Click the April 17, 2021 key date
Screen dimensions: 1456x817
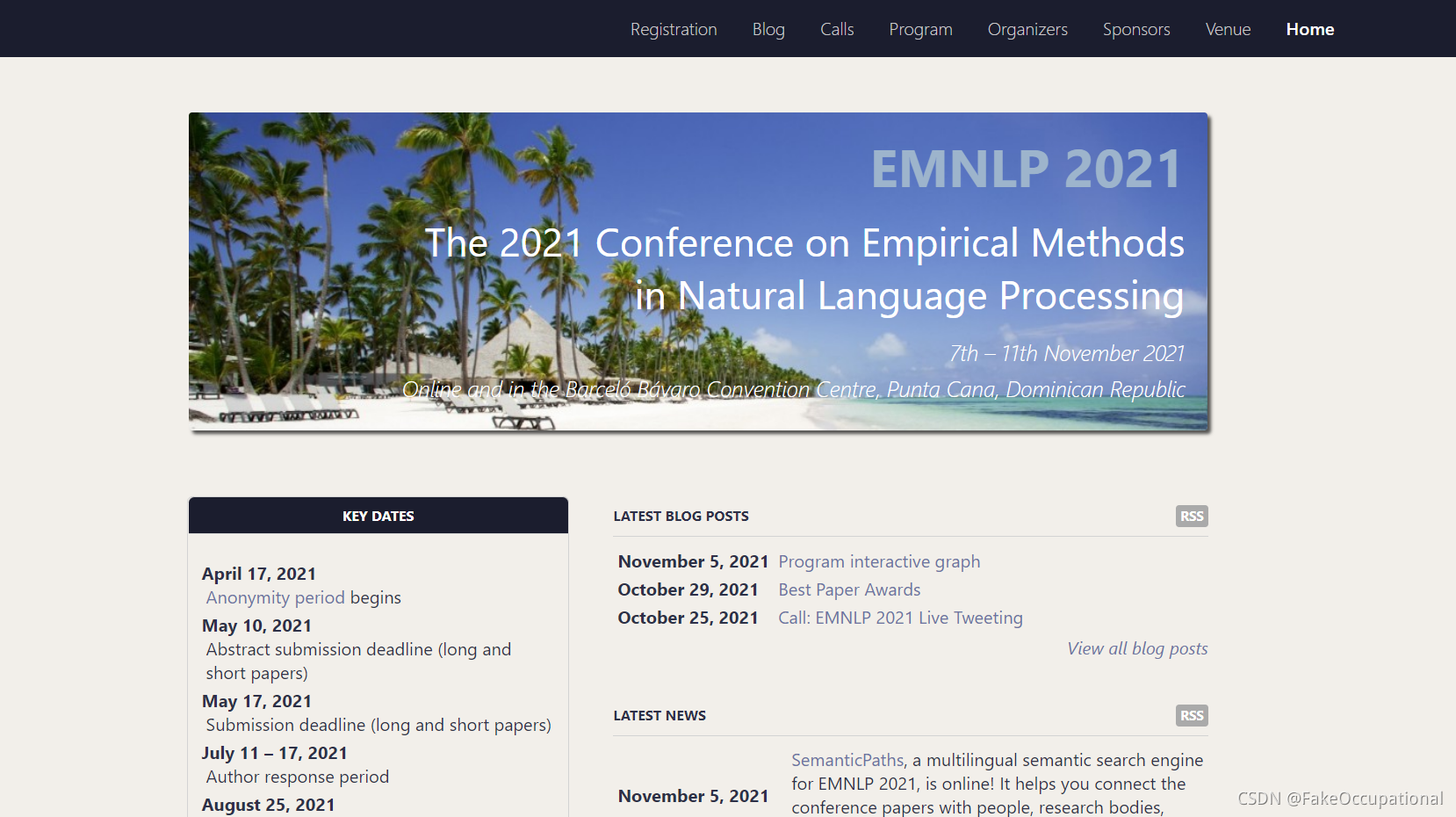point(259,574)
